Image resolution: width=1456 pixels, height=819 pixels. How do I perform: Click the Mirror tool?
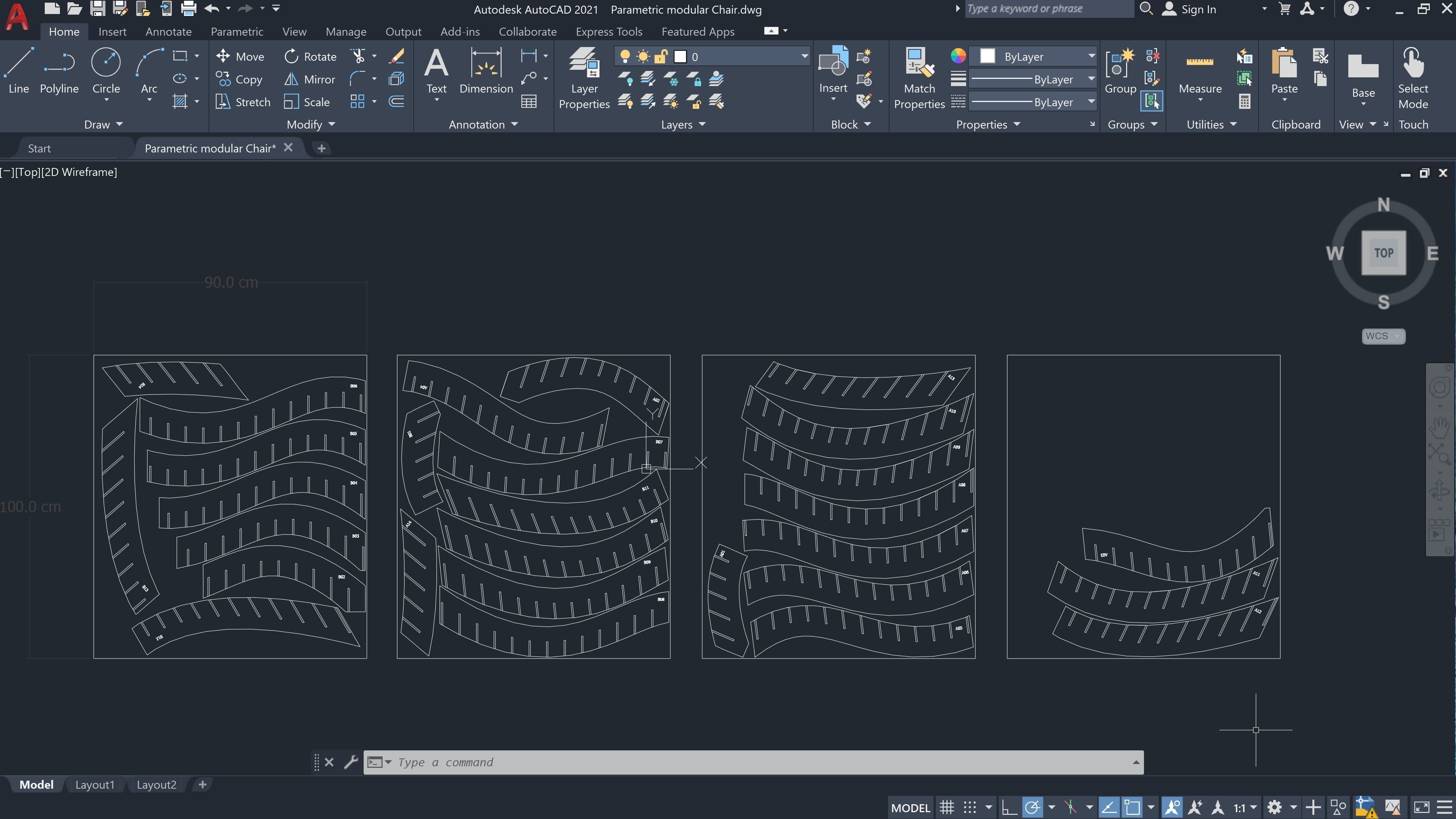coord(309,79)
